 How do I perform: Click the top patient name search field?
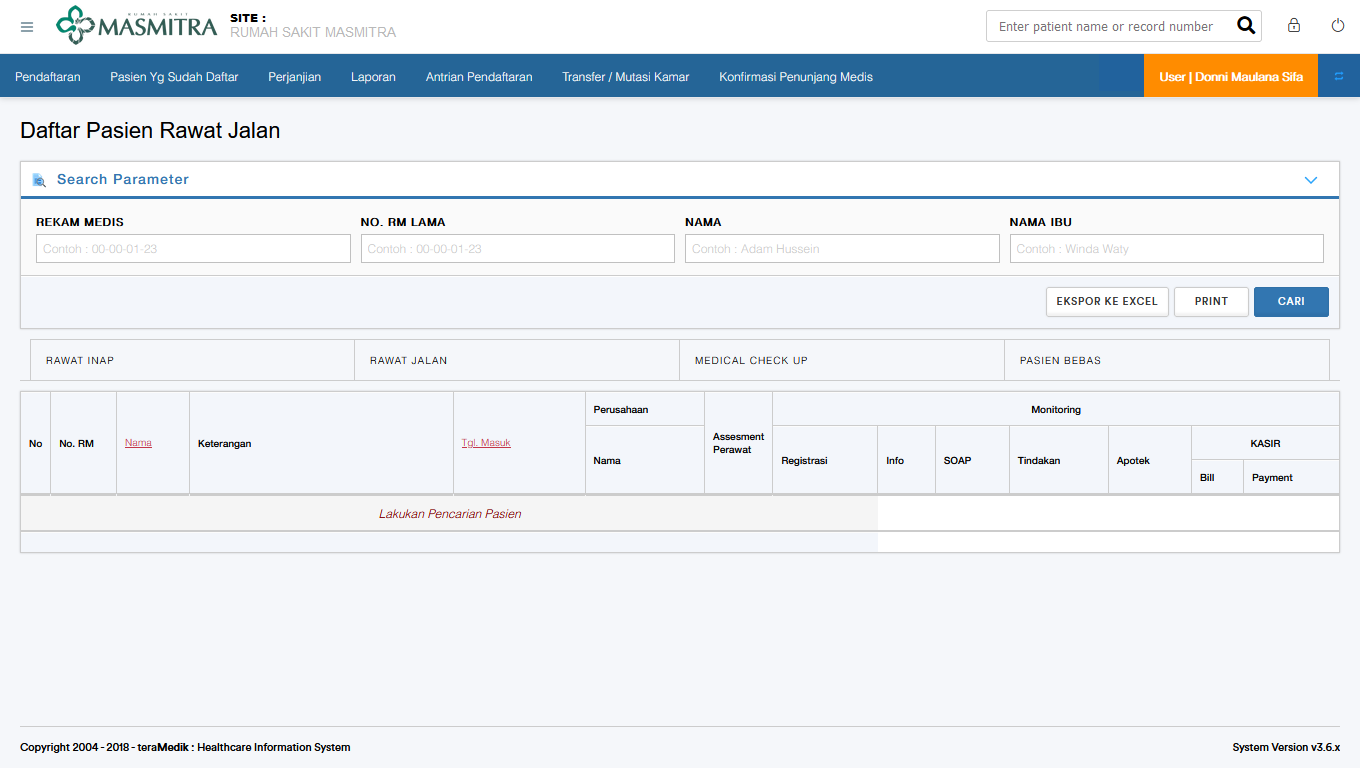click(1111, 26)
